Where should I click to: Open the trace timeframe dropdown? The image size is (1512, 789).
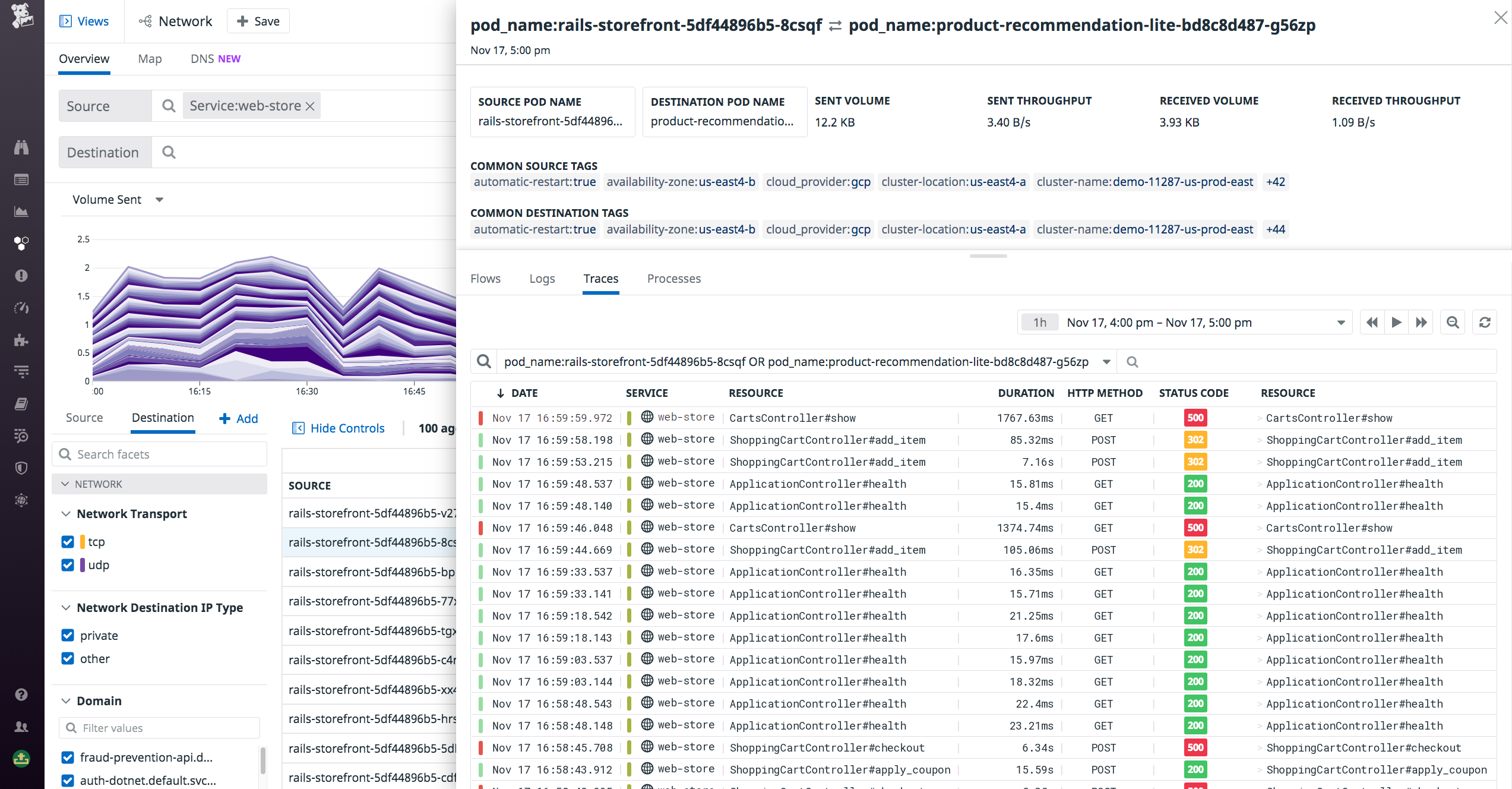pyautogui.click(x=1340, y=322)
